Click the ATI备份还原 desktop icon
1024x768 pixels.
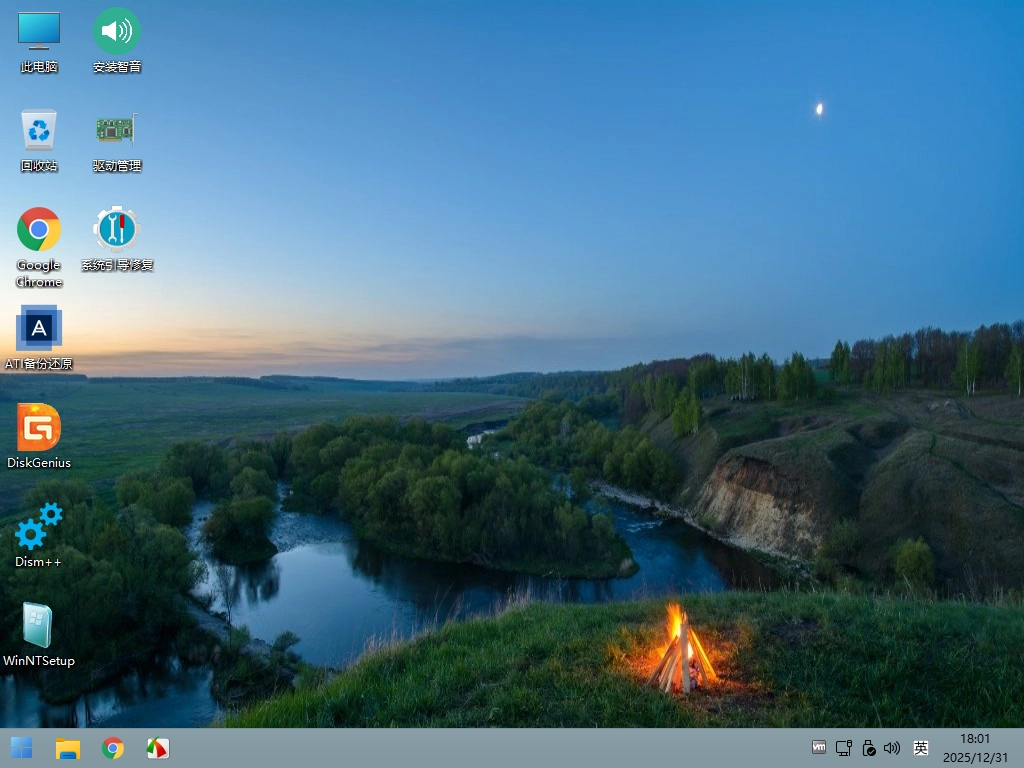pos(39,328)
